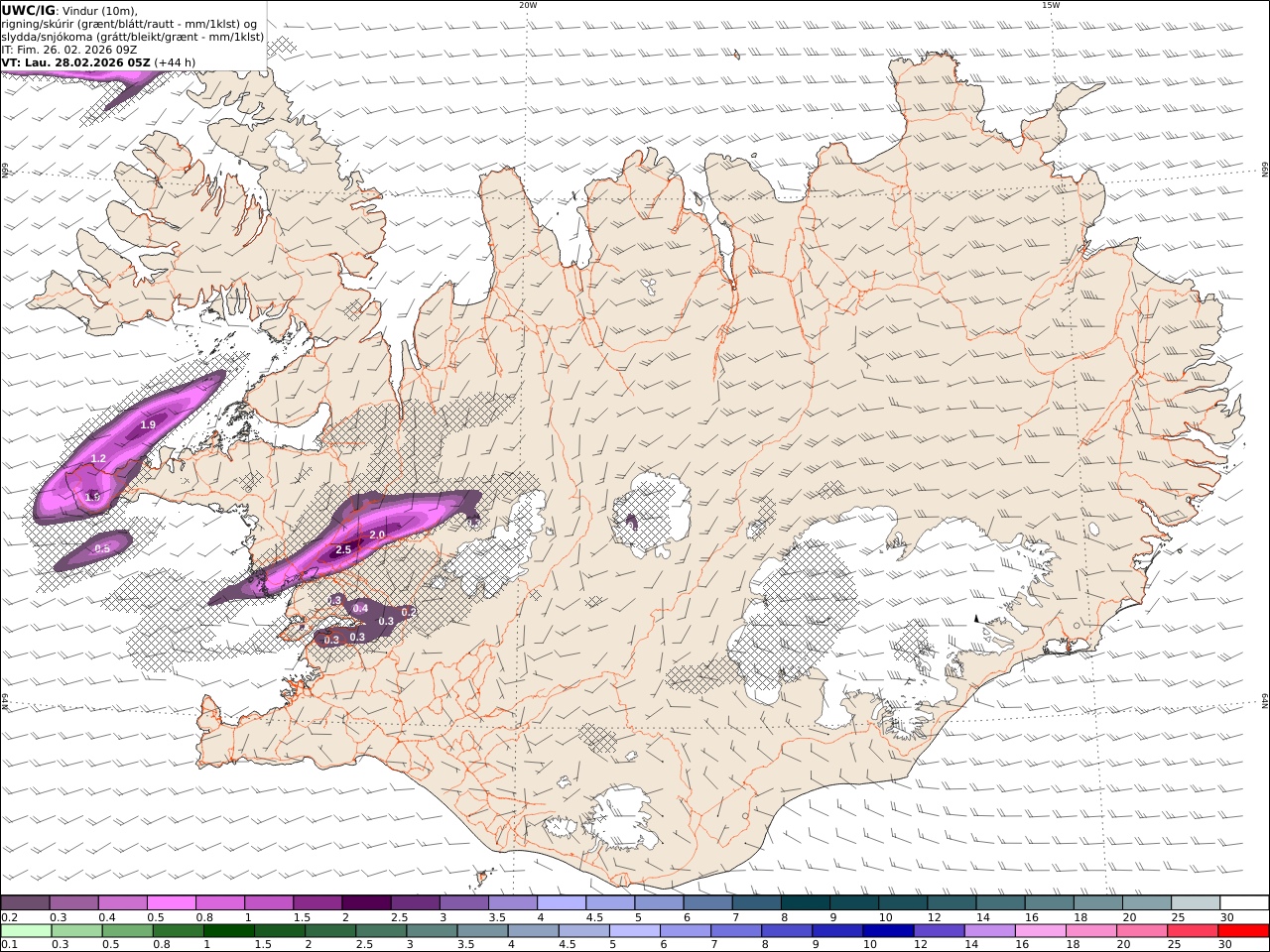The width and height of the screenshot is (1270, 952).
Task: Click the upper legend dark purple swatch 2 to 2.5
Action: point(366,903)
